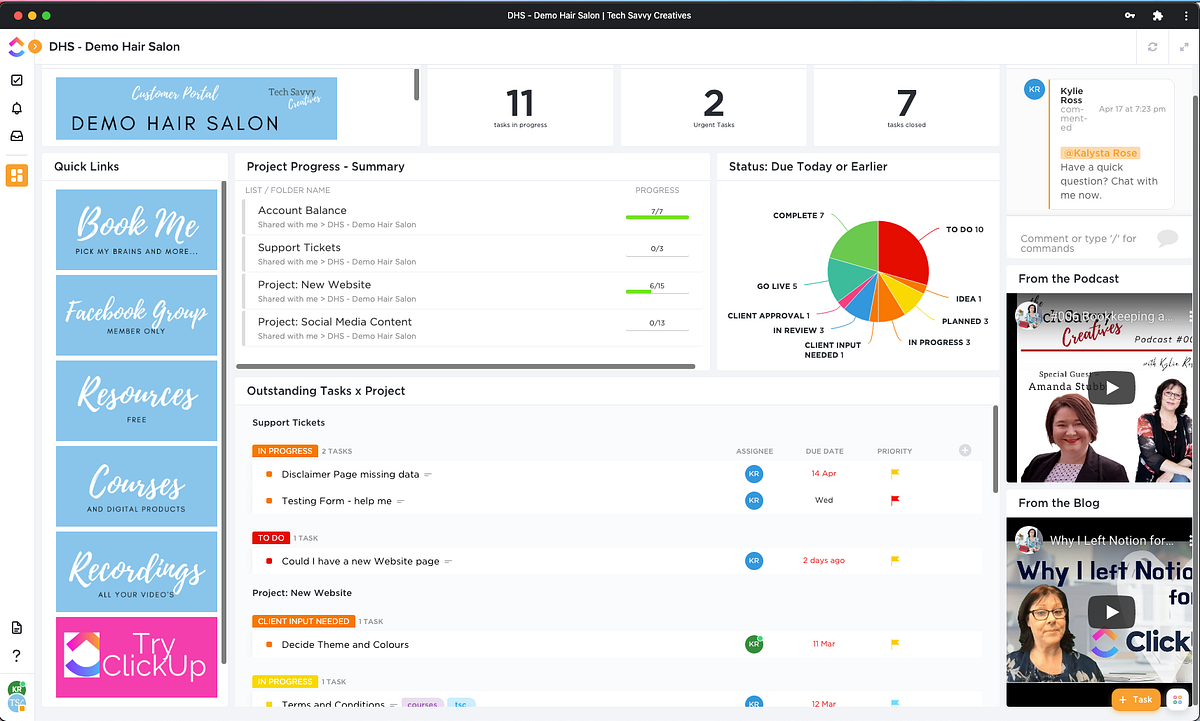Click the orange Dashboards icon in the sidebar
The height and width of the screenshot is (721, 1200).
pyautogui.click(x=16, y=176)
